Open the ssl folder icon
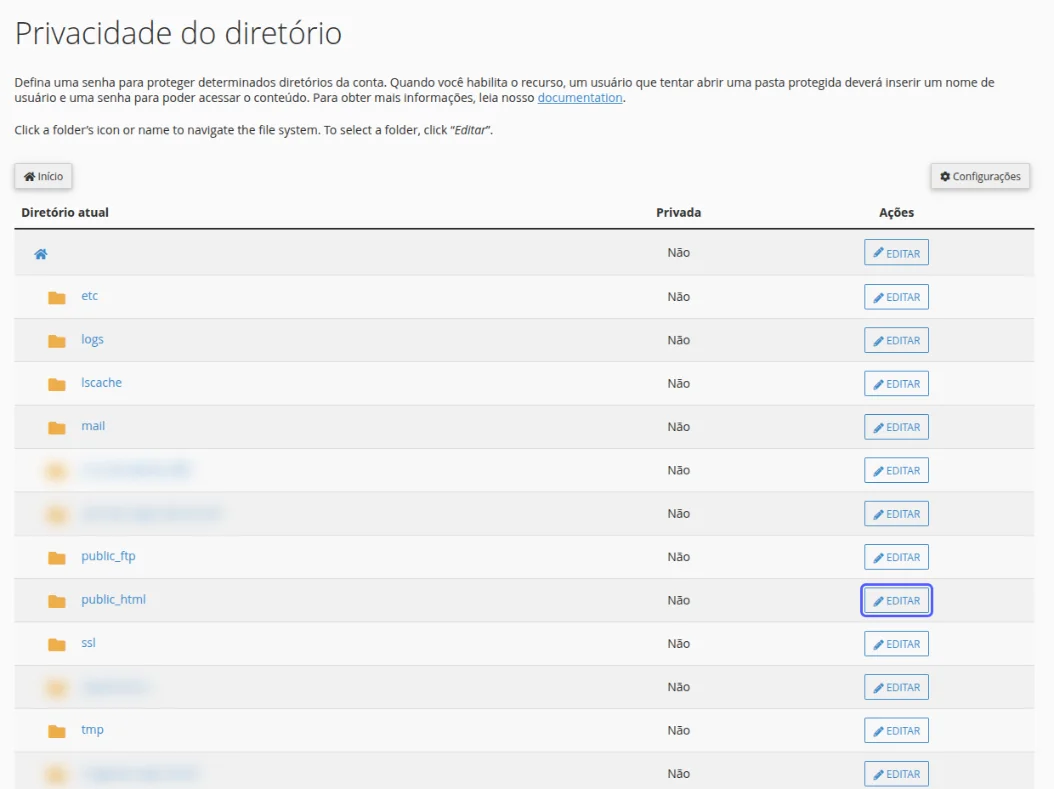This screenshot has width=1054, height=789. [x=57, y=644]
